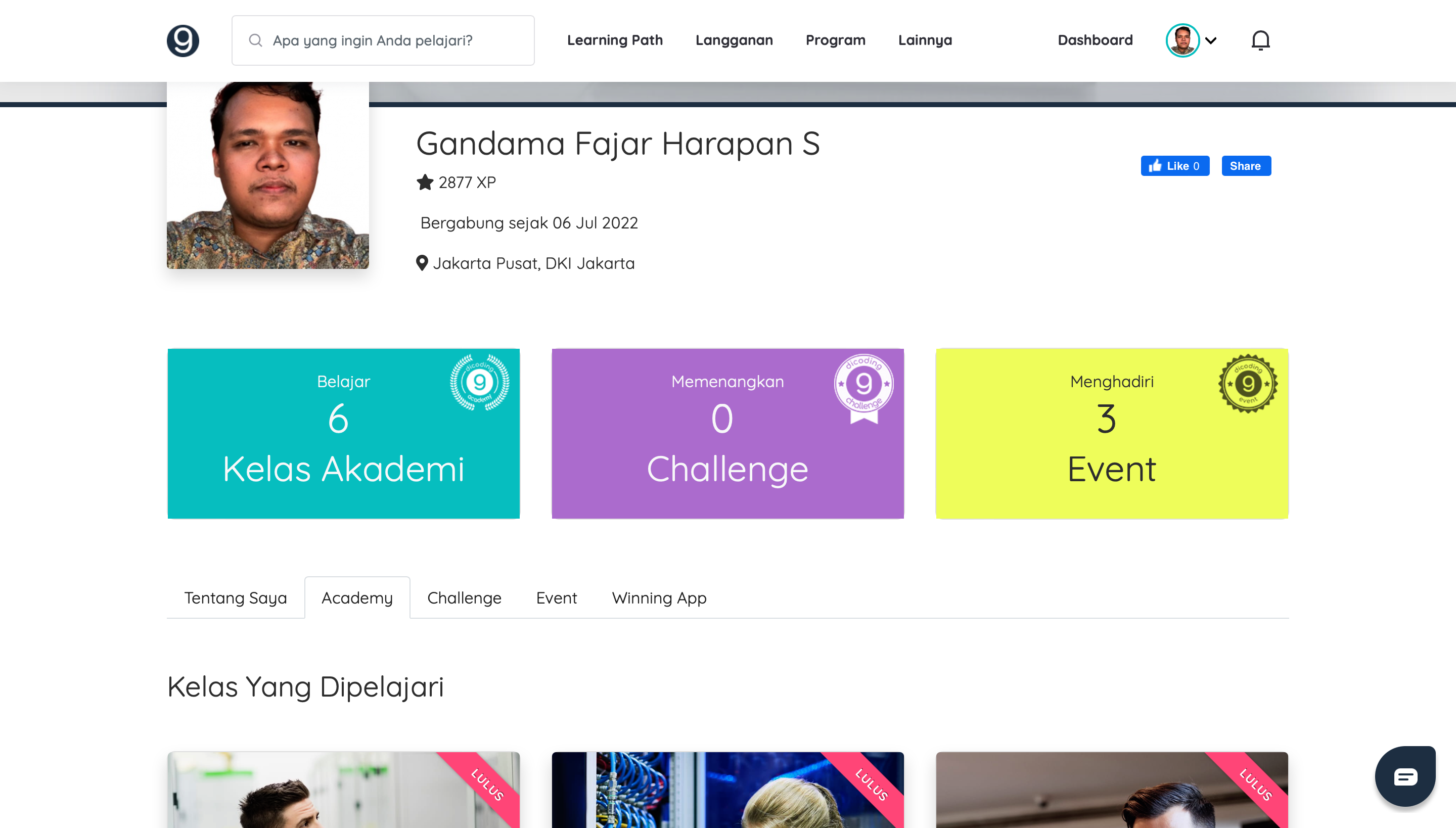
Task: Click the Share button
Action: (x=1246, y=165)
